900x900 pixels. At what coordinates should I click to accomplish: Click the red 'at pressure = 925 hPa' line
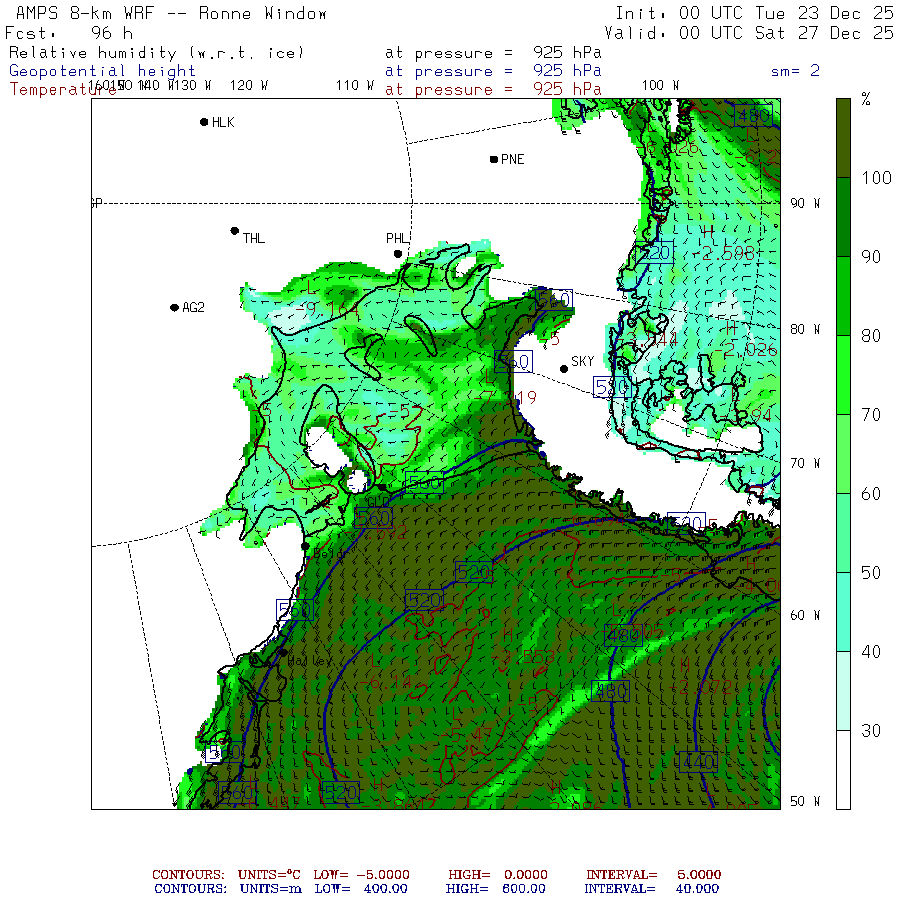click(x=493, y=90)
